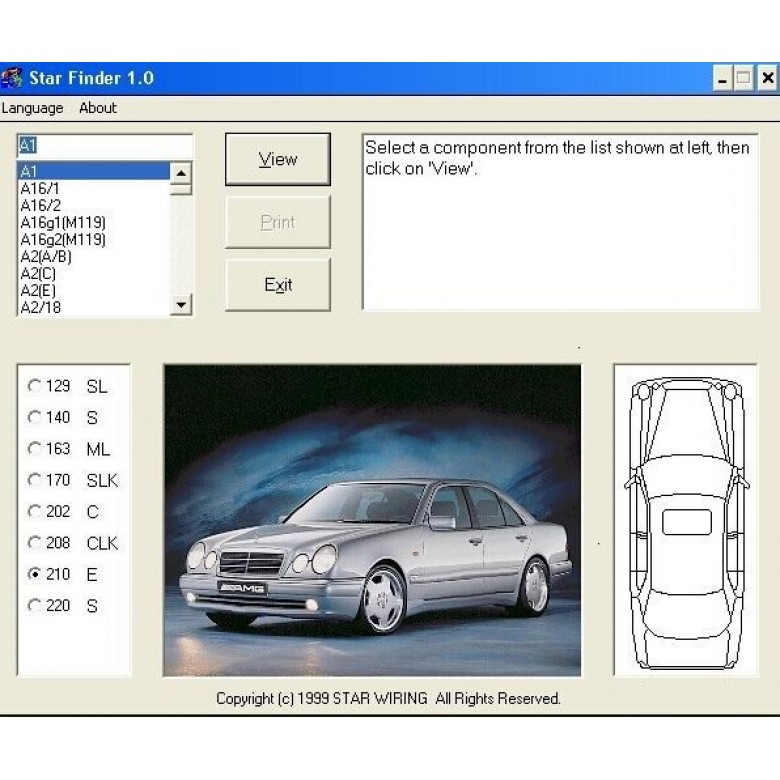Click the grayed-out Print button

[278, 222]
